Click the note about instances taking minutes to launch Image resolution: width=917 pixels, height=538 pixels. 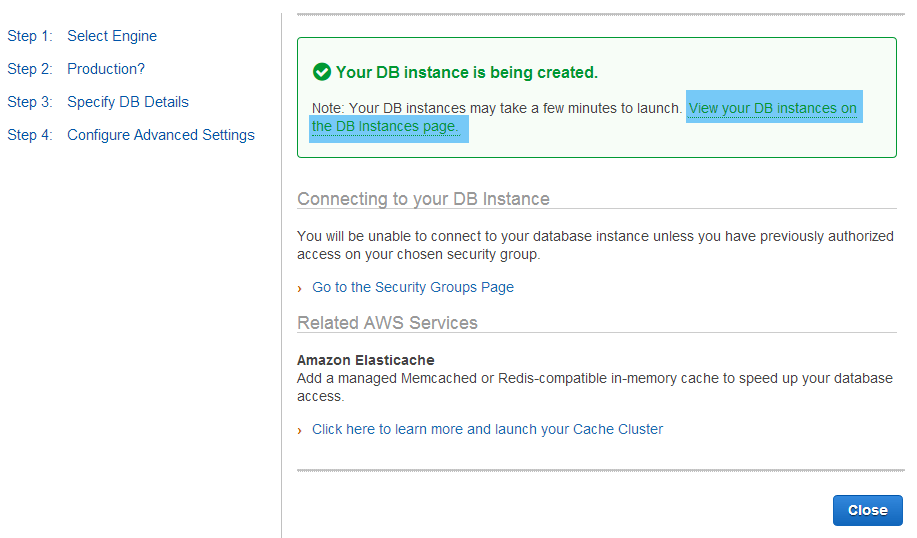coord(497,108)
